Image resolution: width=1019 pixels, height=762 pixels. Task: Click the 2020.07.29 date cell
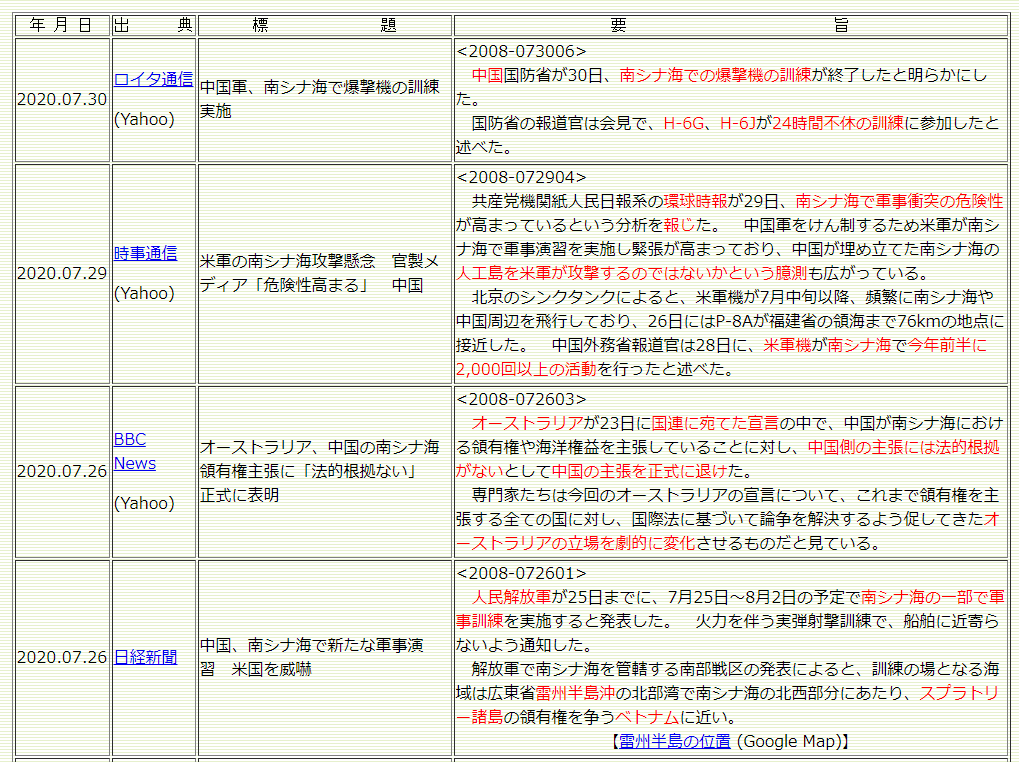(62, 273)
